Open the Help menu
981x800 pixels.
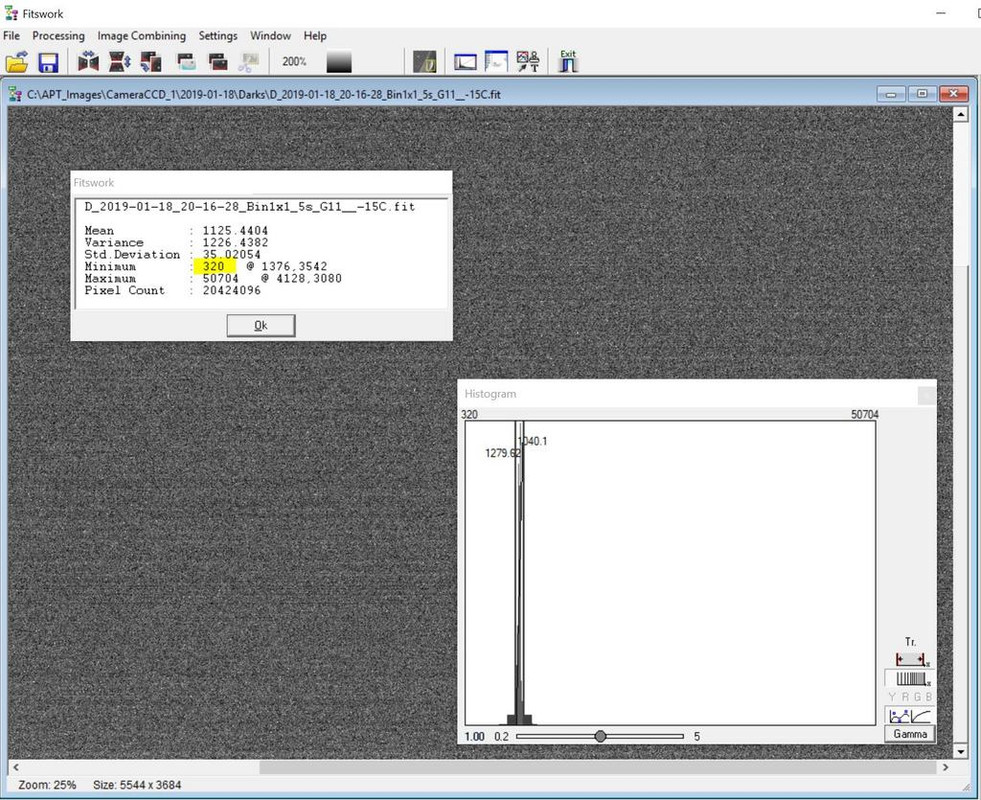tap(315, 36)
